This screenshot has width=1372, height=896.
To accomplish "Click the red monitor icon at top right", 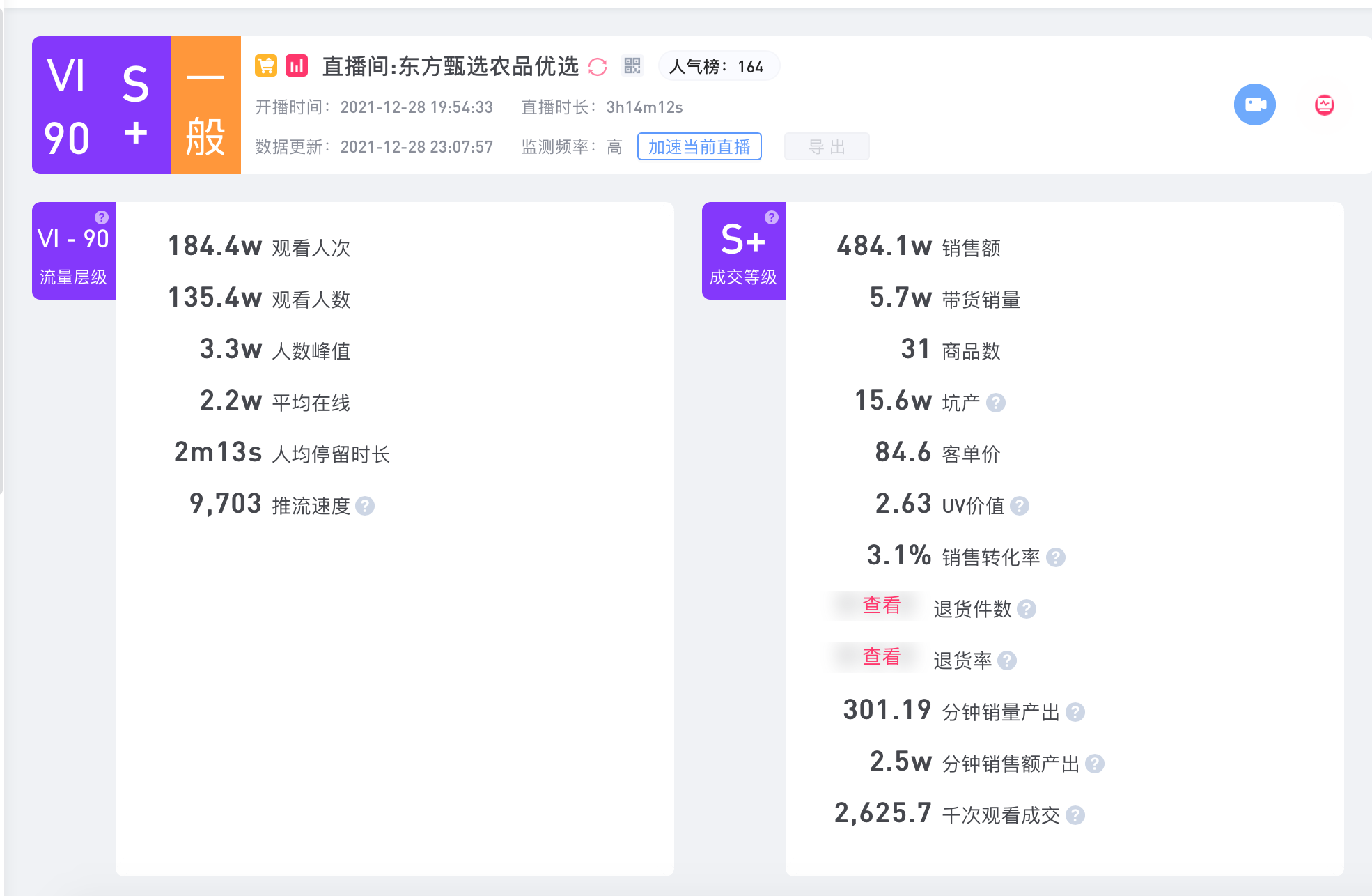I will pyautogui.click(x=1324, y=105).
